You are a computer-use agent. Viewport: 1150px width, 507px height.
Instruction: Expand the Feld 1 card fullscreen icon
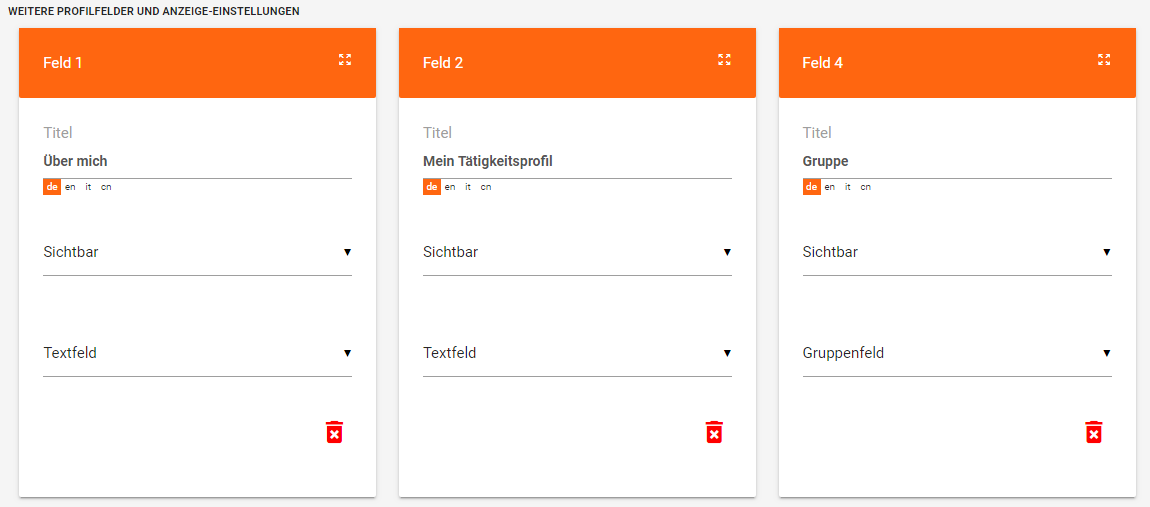pyautogui.click(x=345, y=60)
